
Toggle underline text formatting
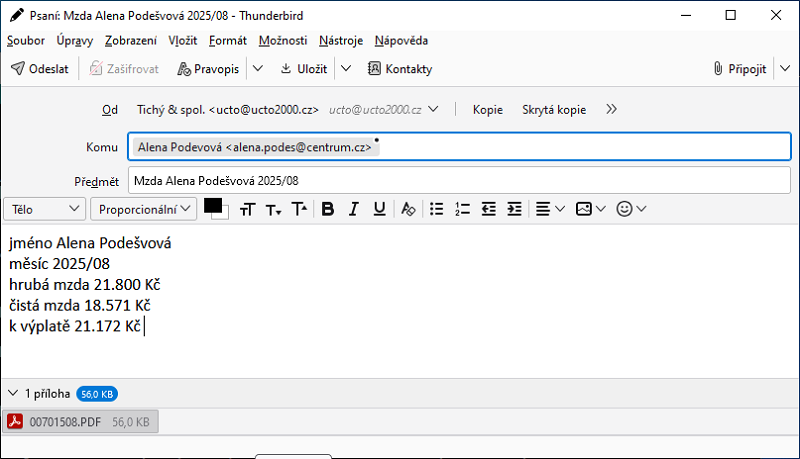[379, 209]
